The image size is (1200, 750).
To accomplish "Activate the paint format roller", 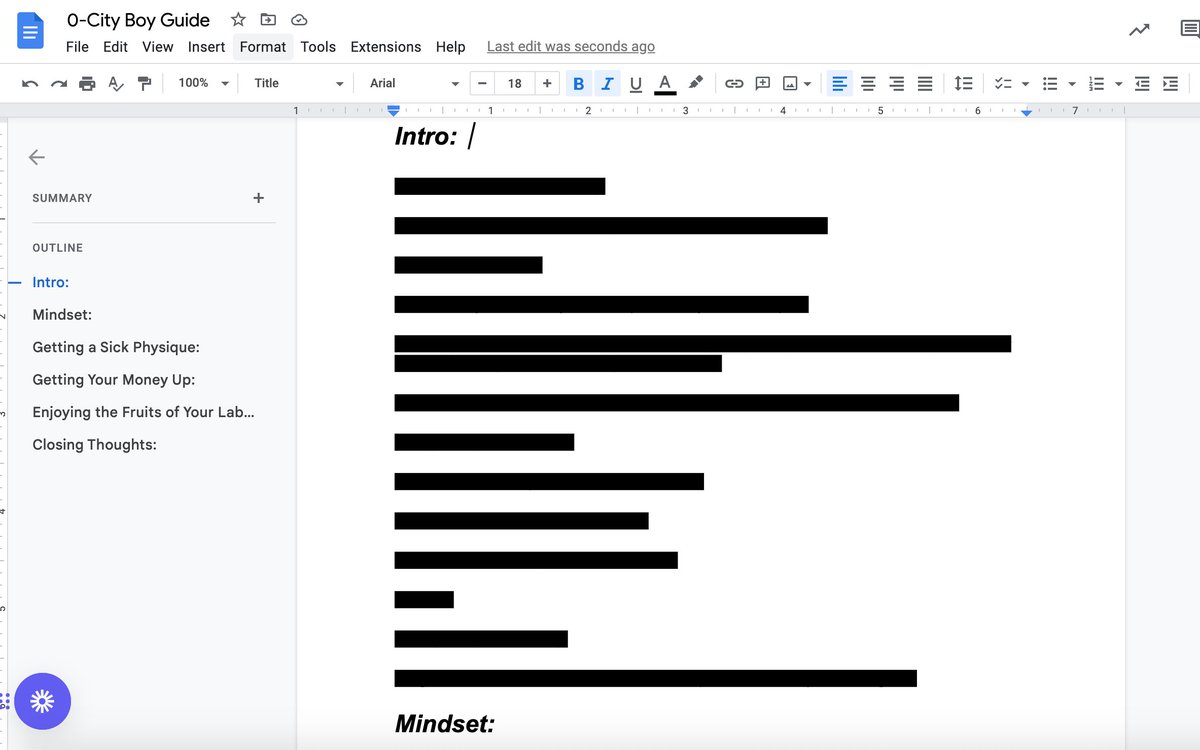I will coord(144,83).
